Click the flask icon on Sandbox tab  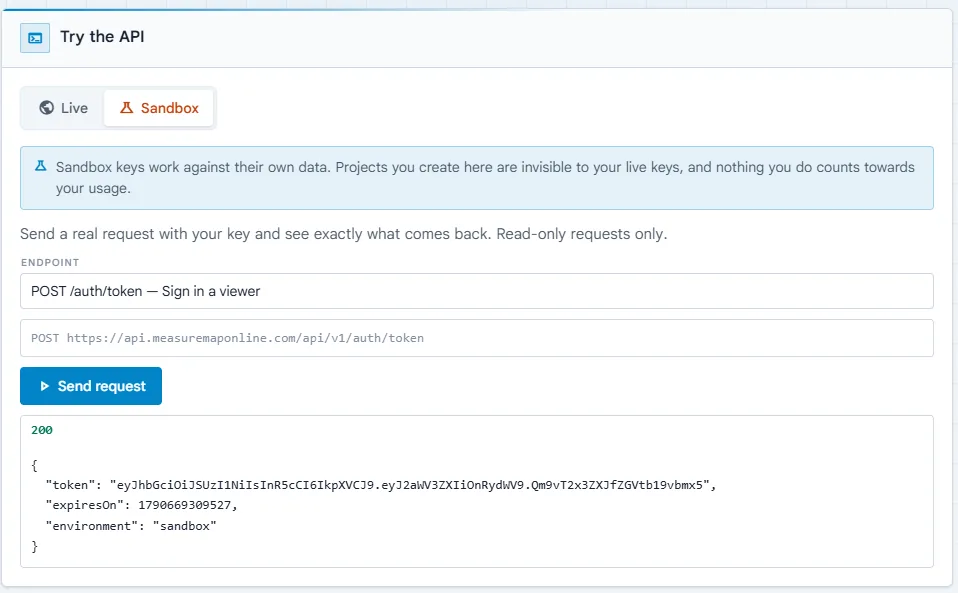[126, 107]
